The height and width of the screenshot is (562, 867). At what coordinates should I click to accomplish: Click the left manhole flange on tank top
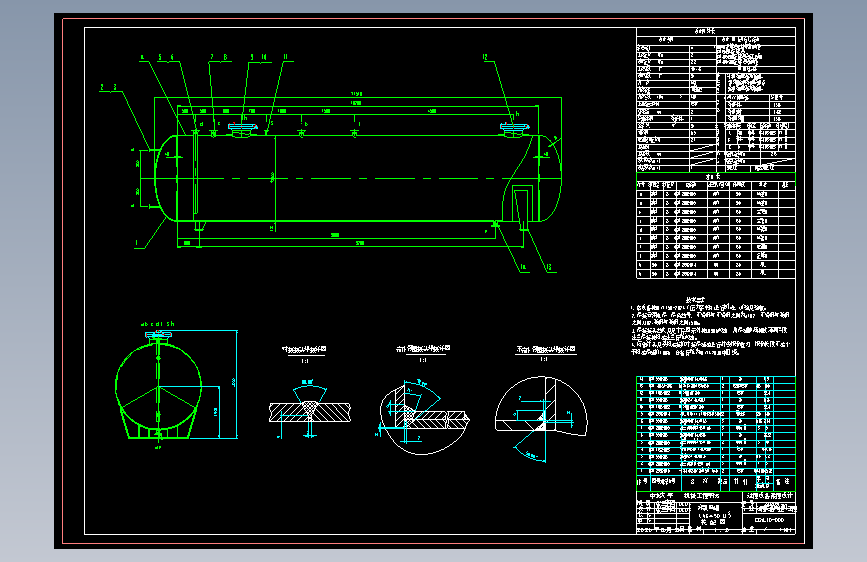point(242,129)
